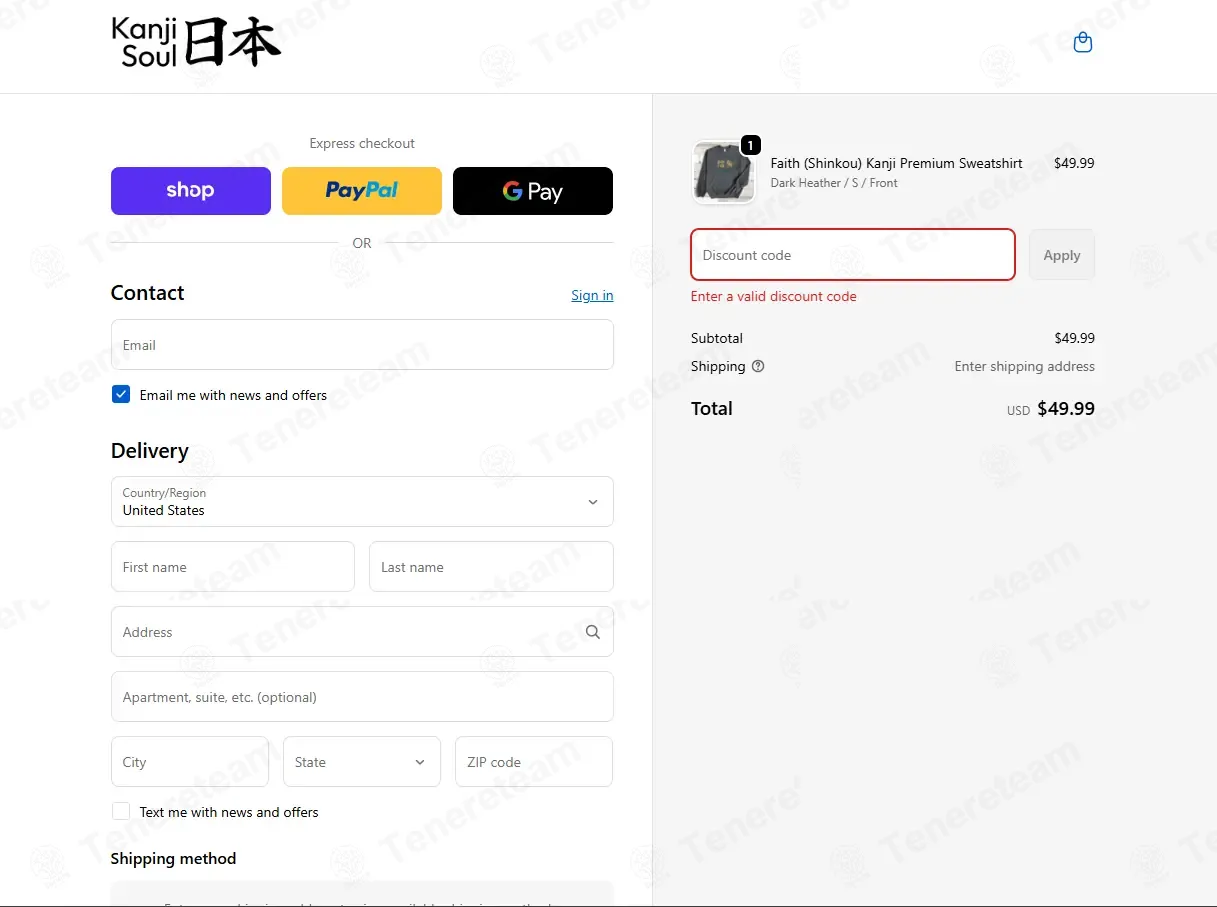Click into the Email input field
The height and width of the screenshot is (907, 1217).
362,345
